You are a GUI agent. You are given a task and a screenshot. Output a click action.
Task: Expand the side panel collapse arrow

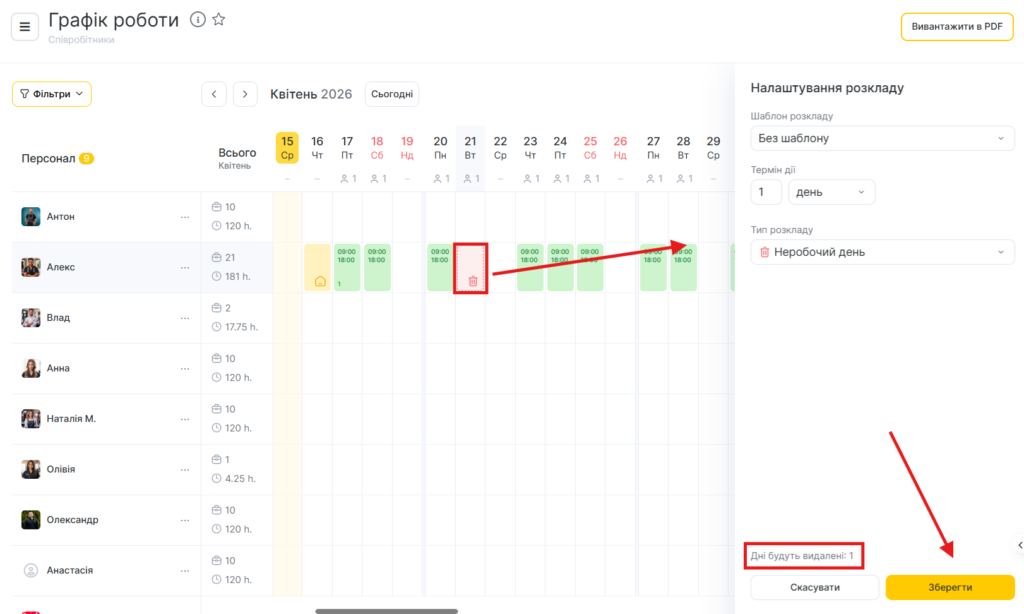coord(1019,545)
